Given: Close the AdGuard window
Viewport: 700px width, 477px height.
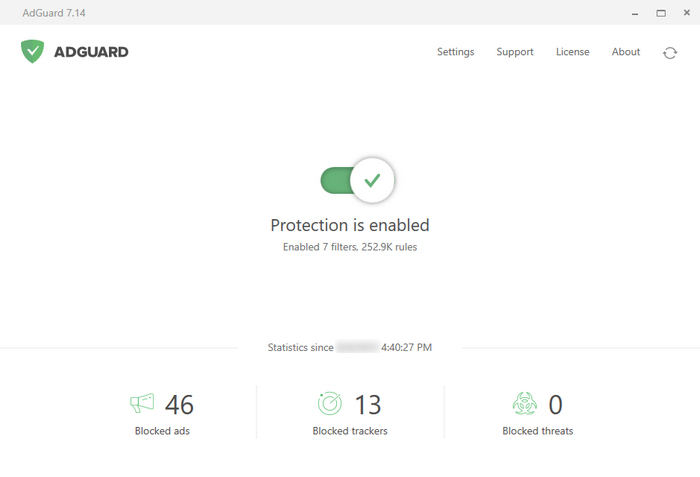Looking at the screenshot, I should [x=687, y=13].
